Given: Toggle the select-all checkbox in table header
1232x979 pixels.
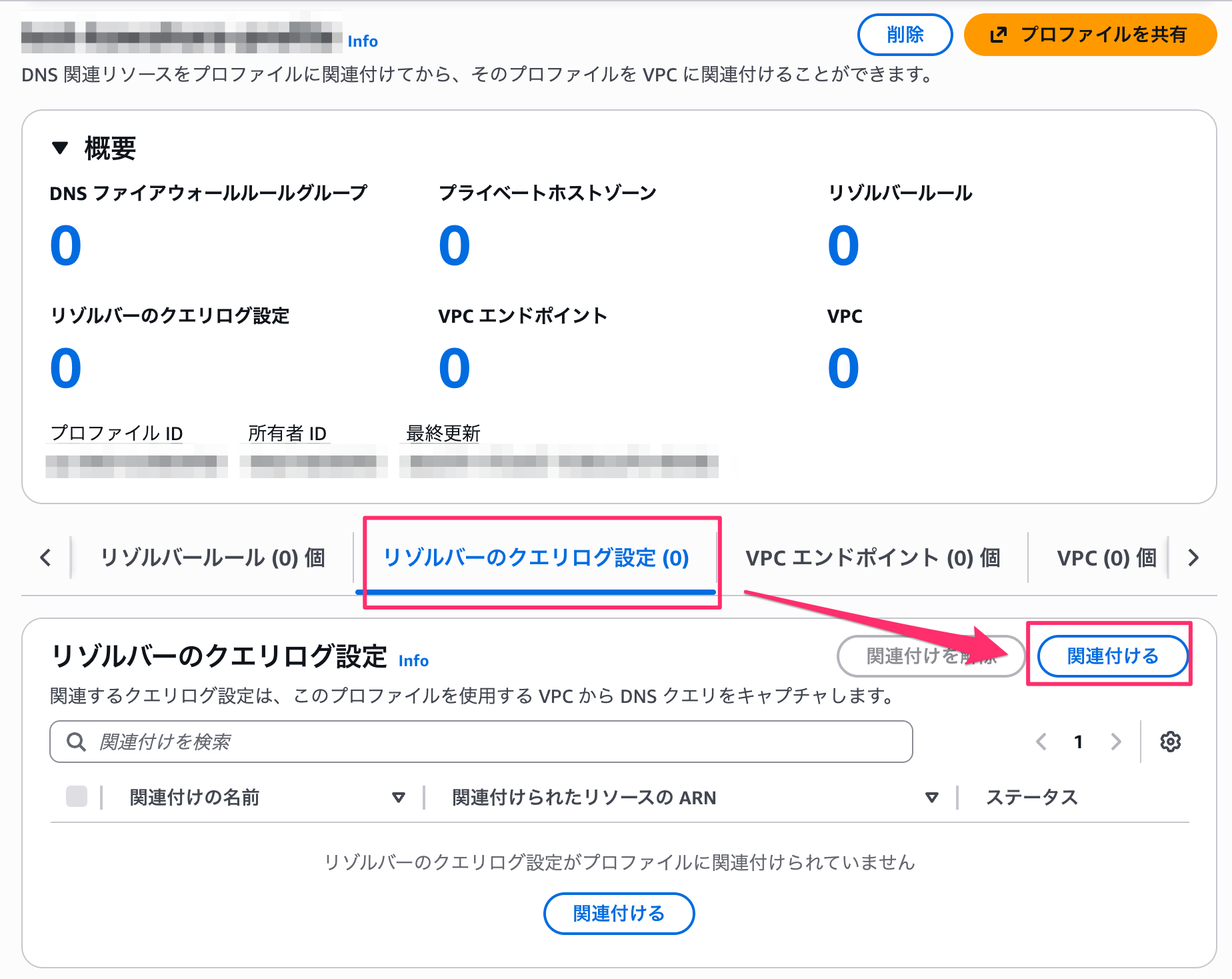Looking at the screenshot, I should 77,796.
